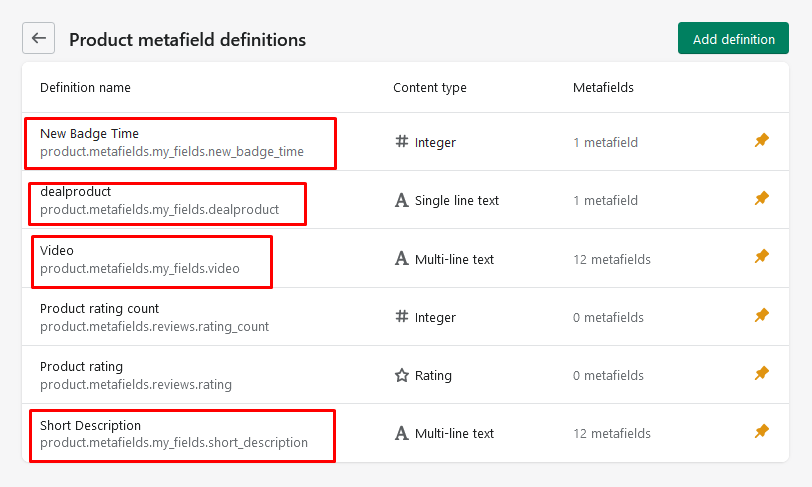This screenshot has height=487, width=812.
Task: Click the Add definition button
Action: pyautogui.click(x=733, y=39)
